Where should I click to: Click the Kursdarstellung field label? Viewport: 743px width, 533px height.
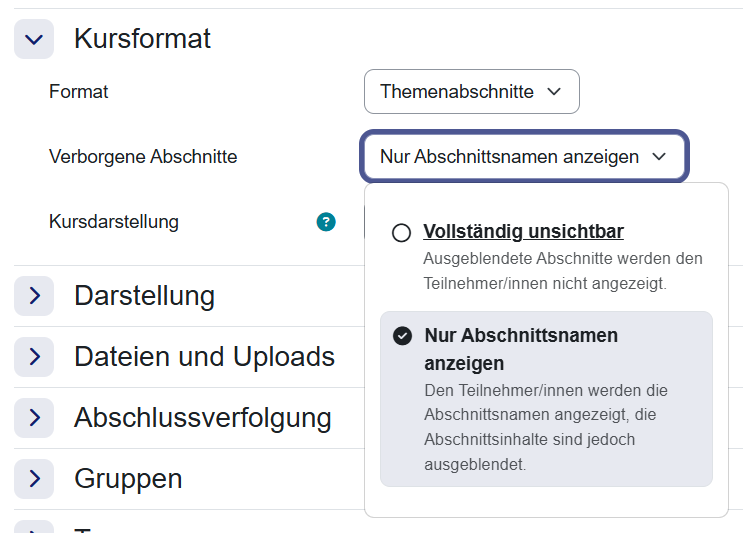click(114, 222)
